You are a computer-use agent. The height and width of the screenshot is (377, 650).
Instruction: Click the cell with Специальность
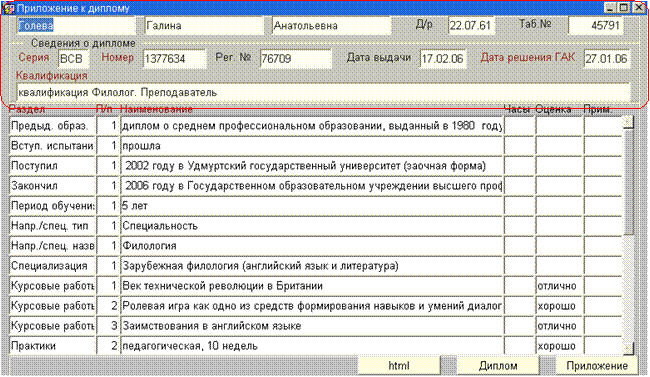click(311, 226)
